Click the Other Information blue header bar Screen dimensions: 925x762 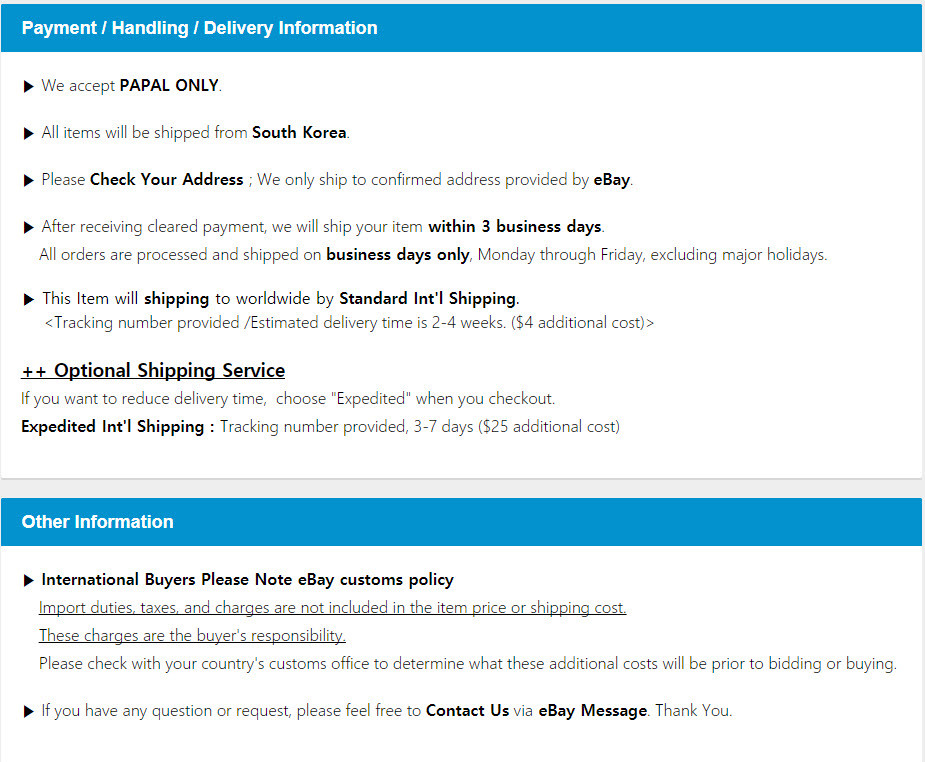461,522
